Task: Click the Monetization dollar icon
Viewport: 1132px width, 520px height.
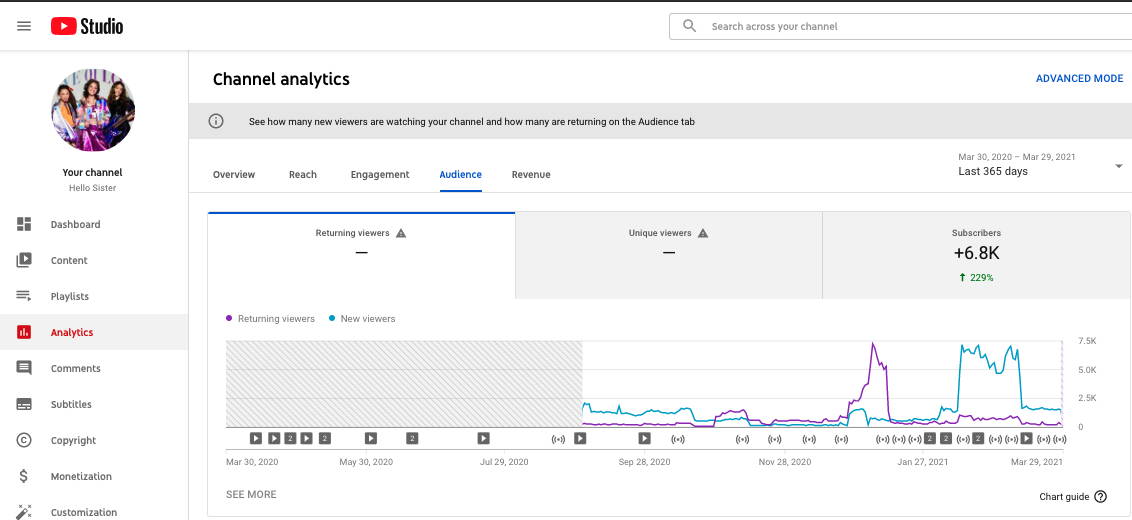Action: click(x=24, y=477)
